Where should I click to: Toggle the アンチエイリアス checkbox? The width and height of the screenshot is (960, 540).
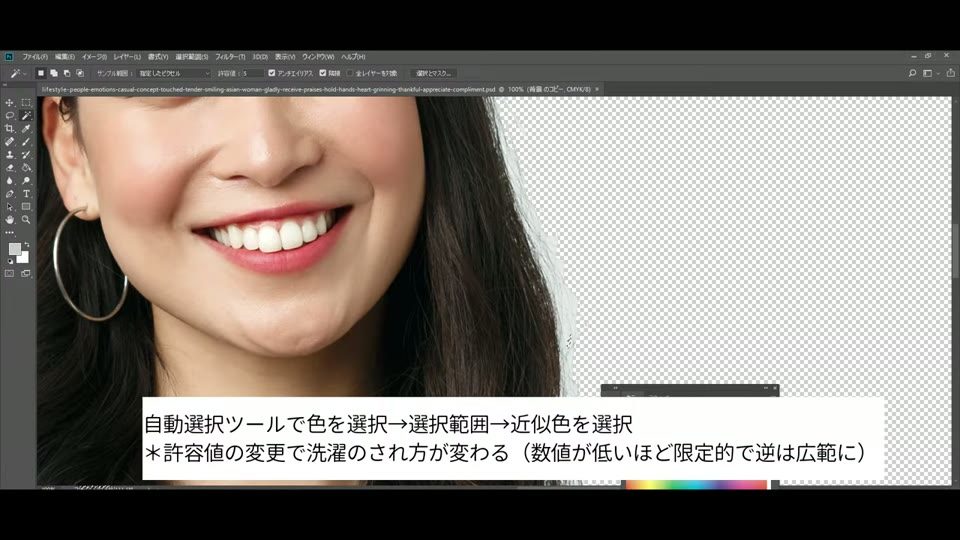[x=272, y=73]
